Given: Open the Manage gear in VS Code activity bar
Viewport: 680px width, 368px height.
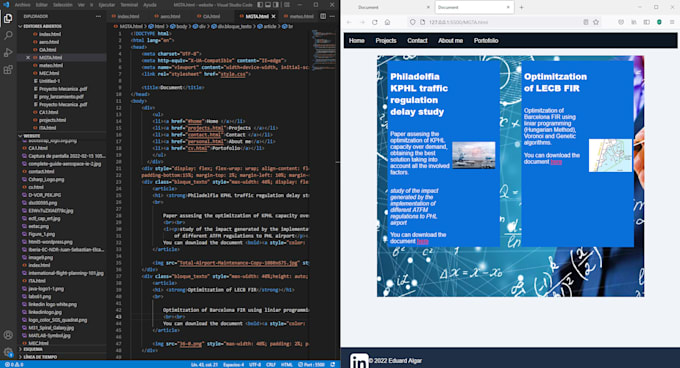Looking at the screenshot, I should coord(8,352).
